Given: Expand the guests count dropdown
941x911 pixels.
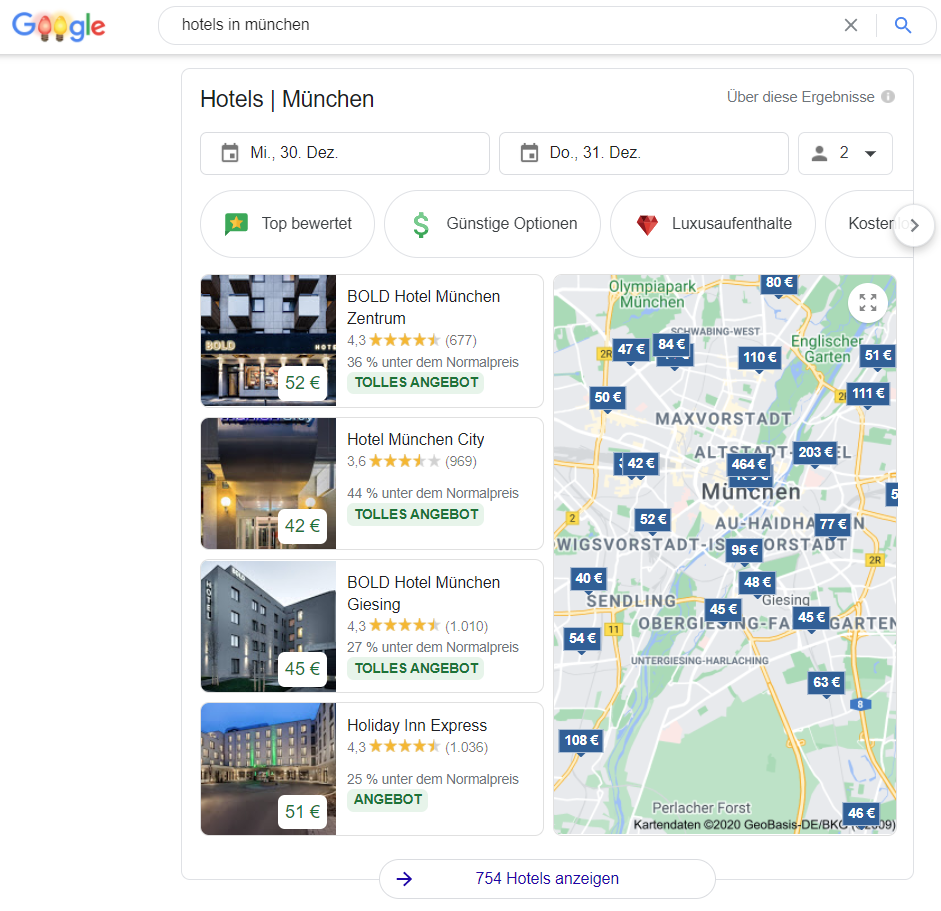Looking at the screenshot, I should [845, 153].
